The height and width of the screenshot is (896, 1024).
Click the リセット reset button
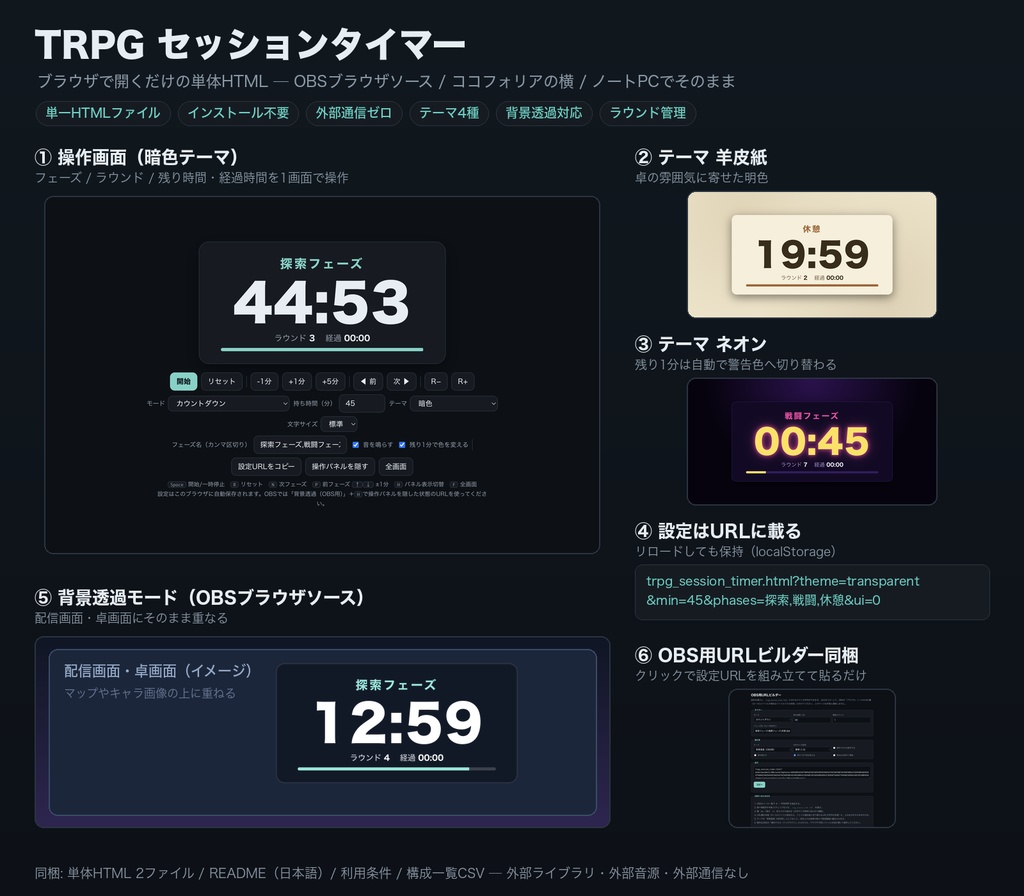[221, 381]
